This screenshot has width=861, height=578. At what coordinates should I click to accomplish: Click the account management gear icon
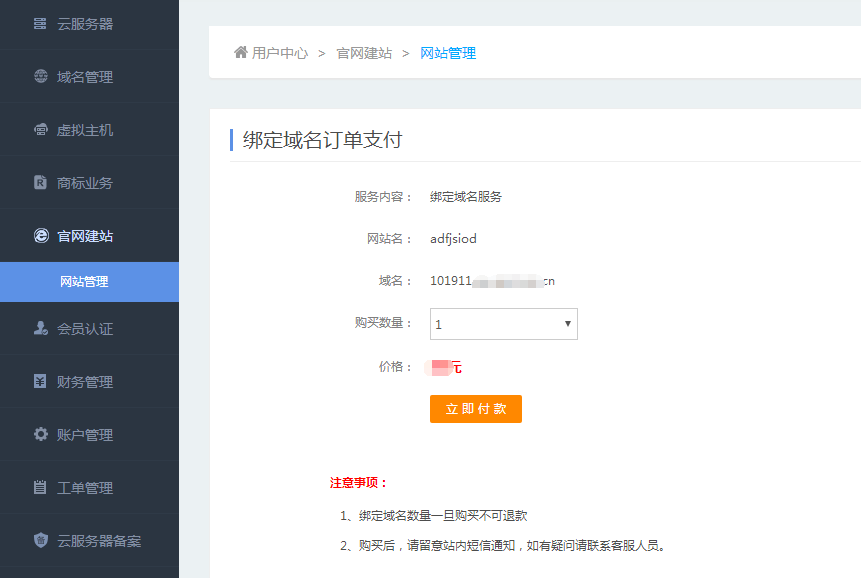(x=40, y=434)
